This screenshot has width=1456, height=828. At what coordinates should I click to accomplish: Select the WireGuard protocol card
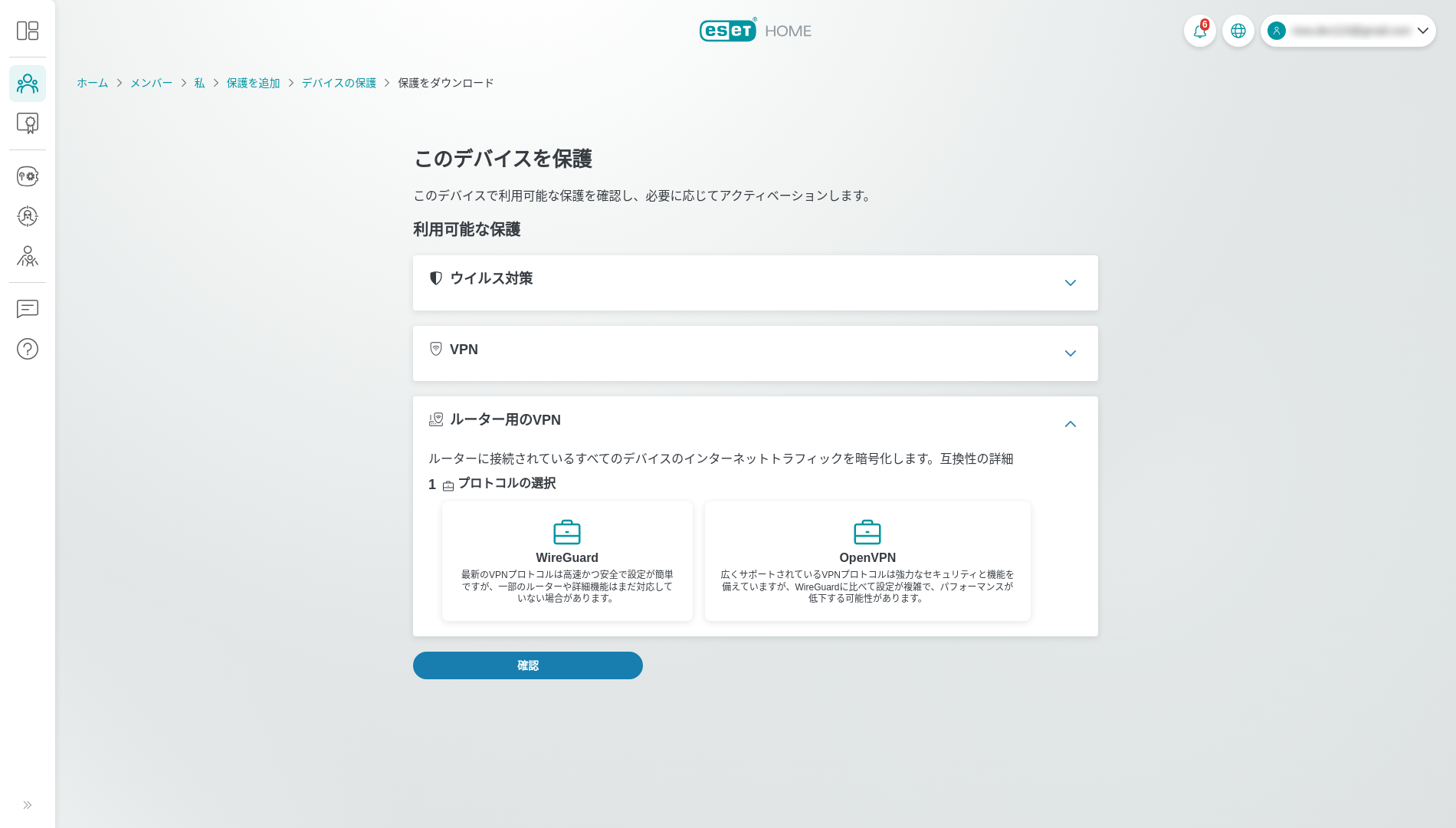tap(566, 560)
